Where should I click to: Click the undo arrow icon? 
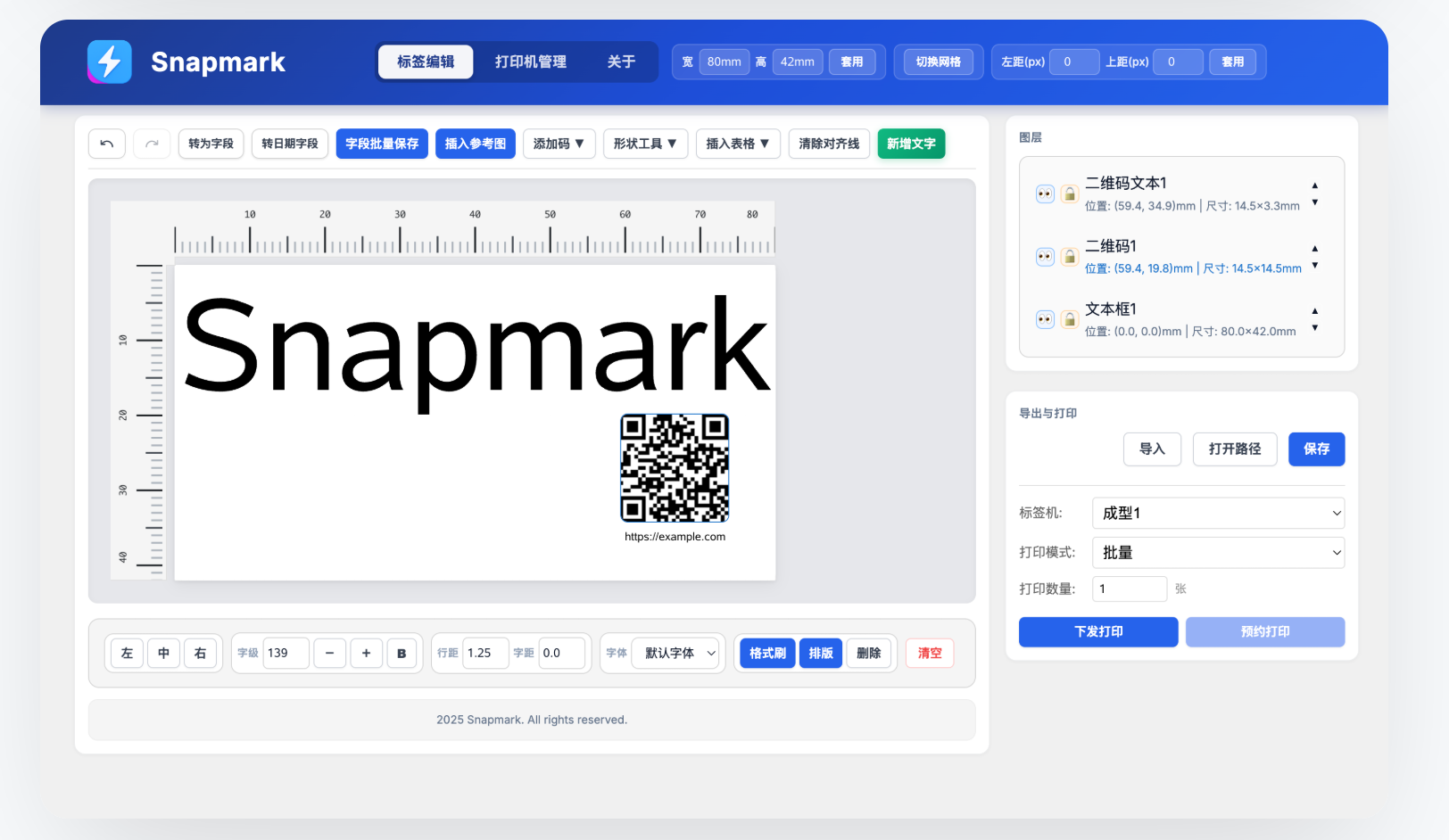(106, 144)
